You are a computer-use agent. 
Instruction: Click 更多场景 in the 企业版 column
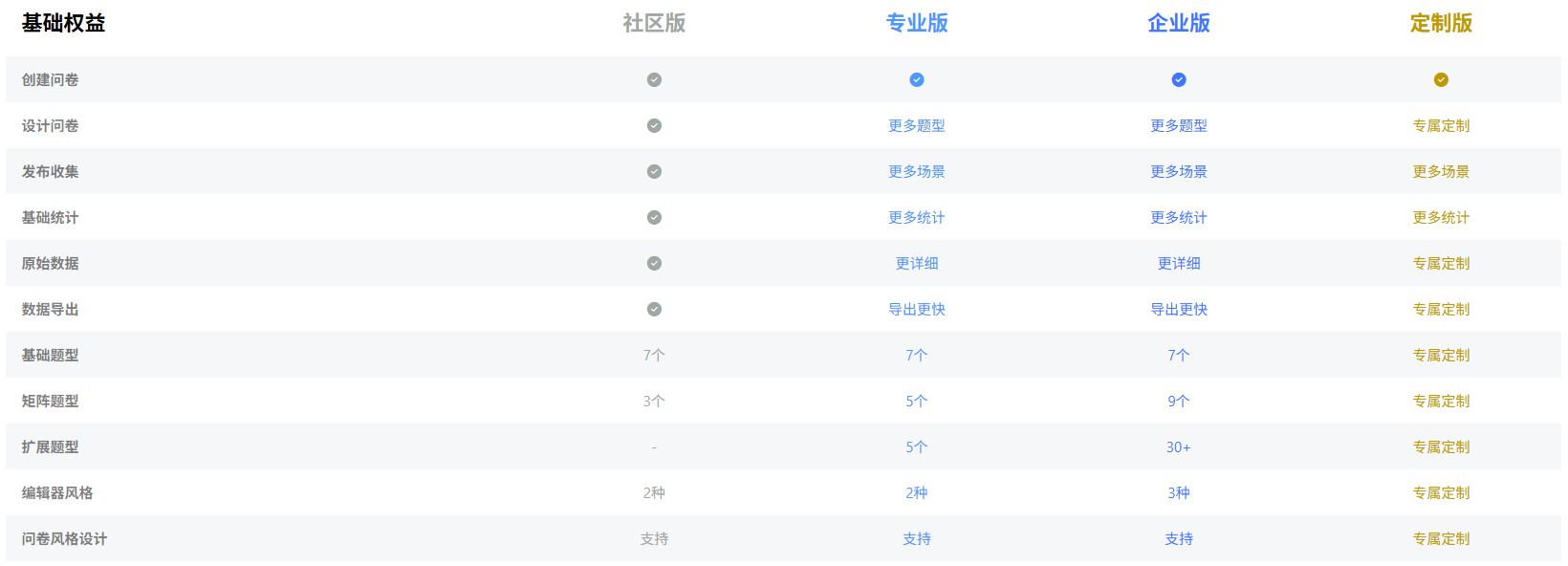pyautogui.click(x=1178, y=171)
